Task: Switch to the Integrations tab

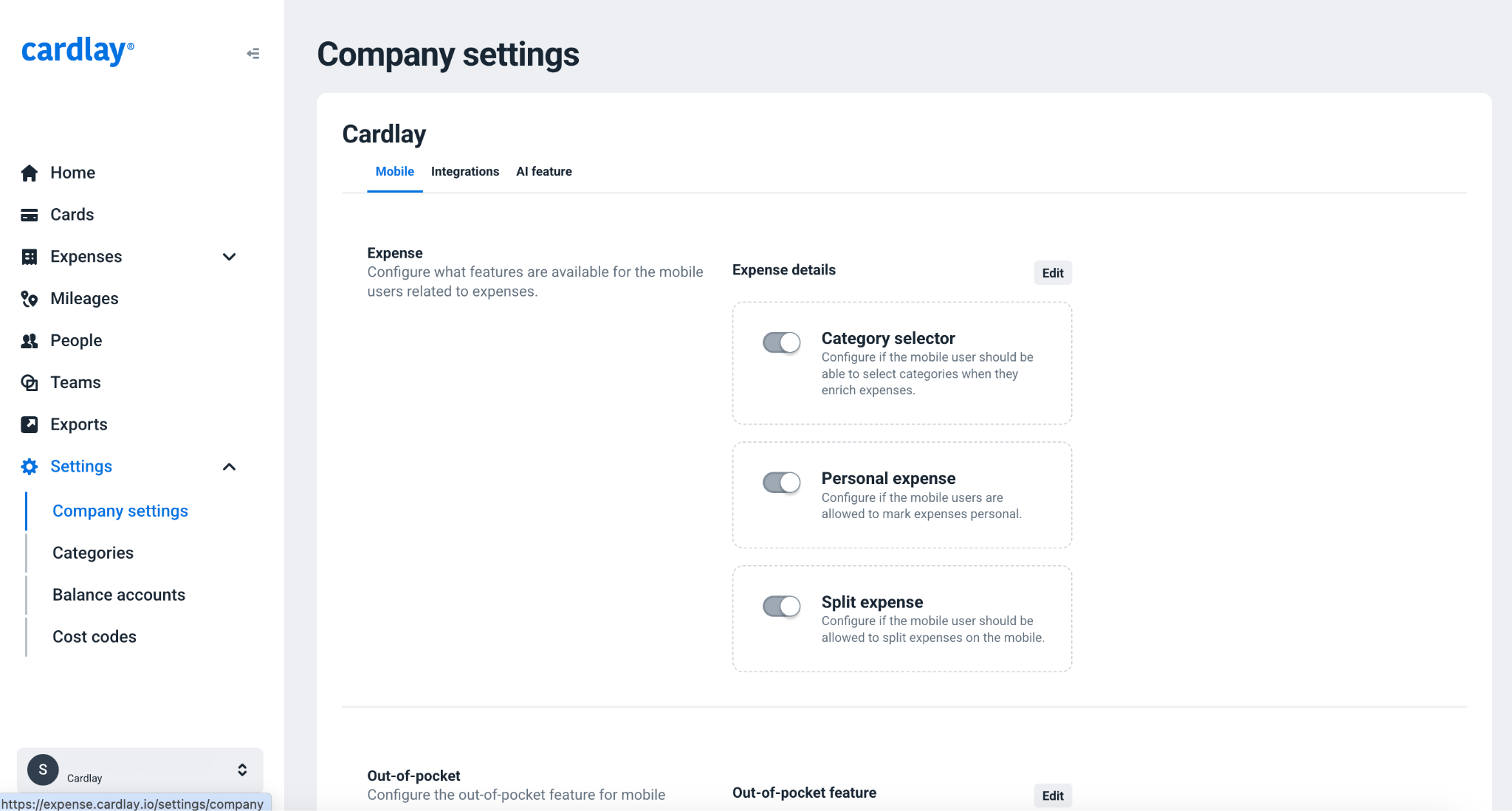Action: pyautogui.click(x=465, y=171)
